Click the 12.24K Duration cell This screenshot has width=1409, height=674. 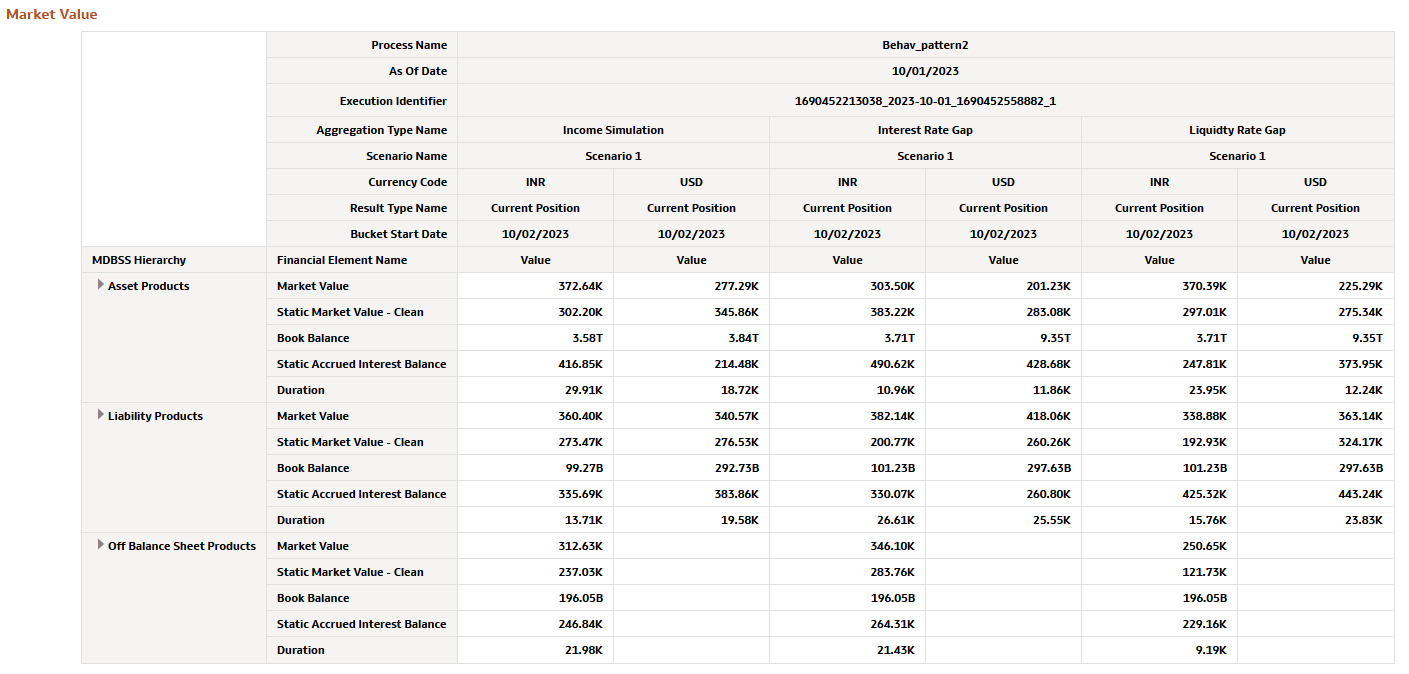point(1315,390)
